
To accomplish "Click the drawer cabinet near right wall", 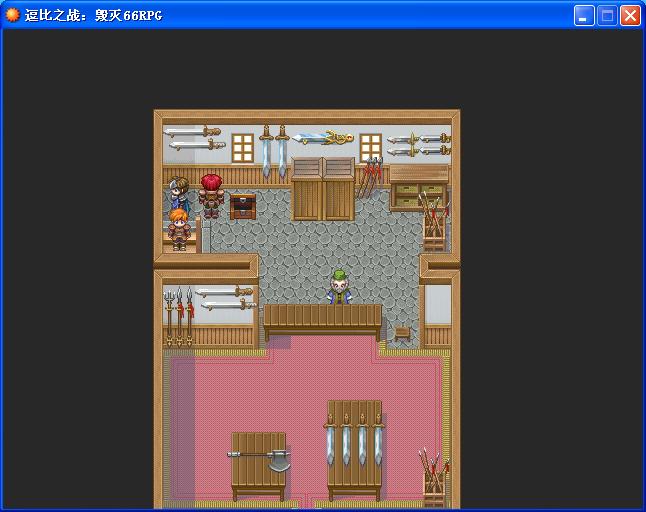I will click(x=419, y=187).
